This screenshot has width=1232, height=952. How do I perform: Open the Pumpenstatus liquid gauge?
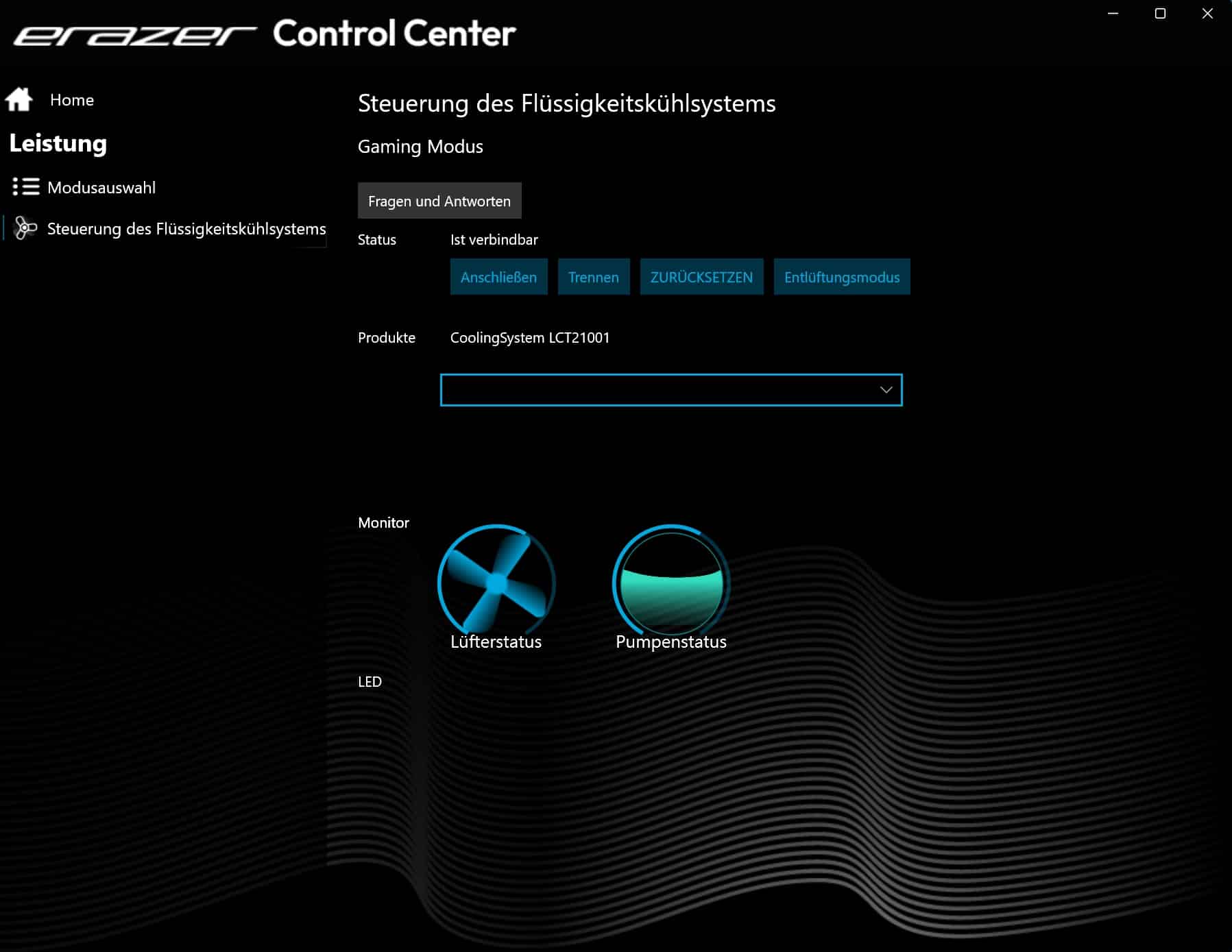coord(671,583)
